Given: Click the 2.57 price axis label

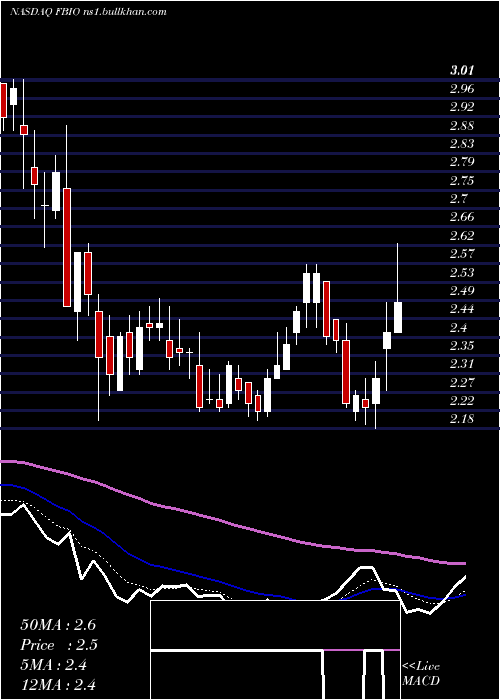Looking at the screenshot, I should coord(462,254).
